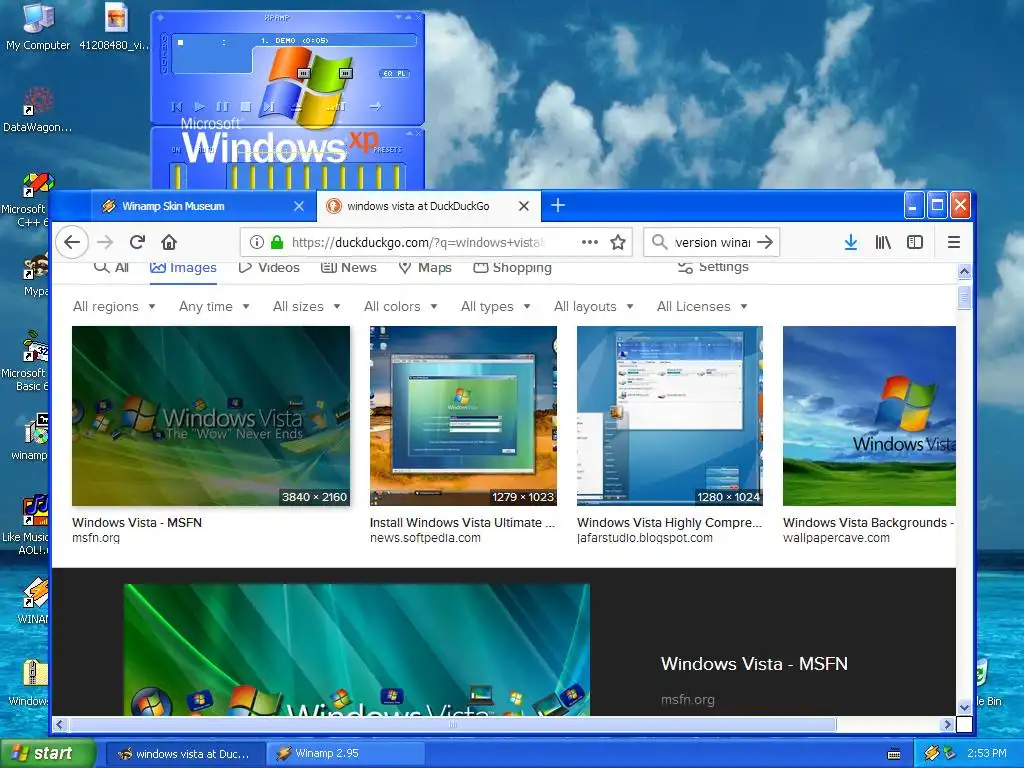Switch to Shopping search tab
This screenshot has height=768, width=1024.
(513, 267)
